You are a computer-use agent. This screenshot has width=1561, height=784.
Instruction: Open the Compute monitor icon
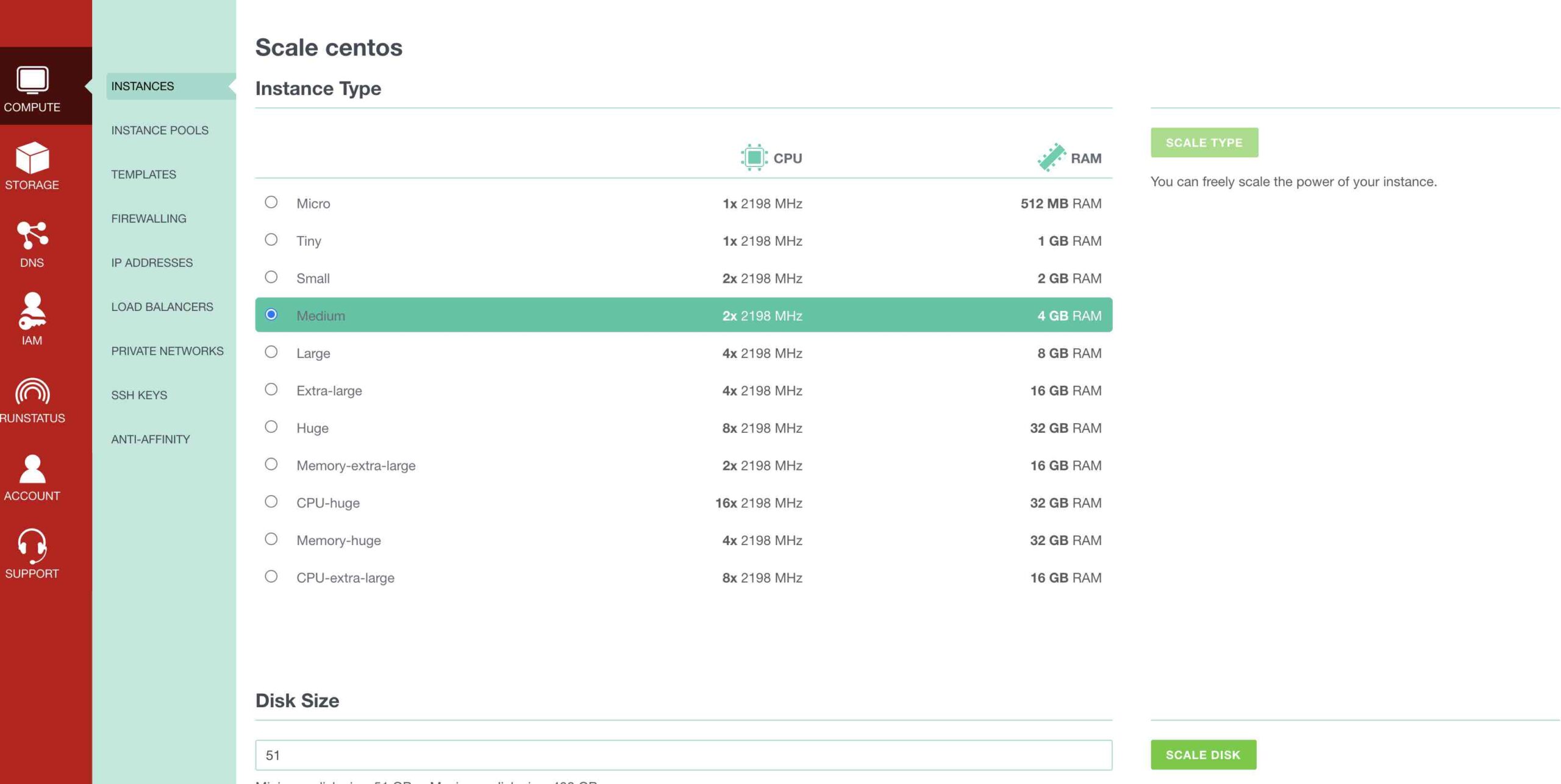(32, 80)
